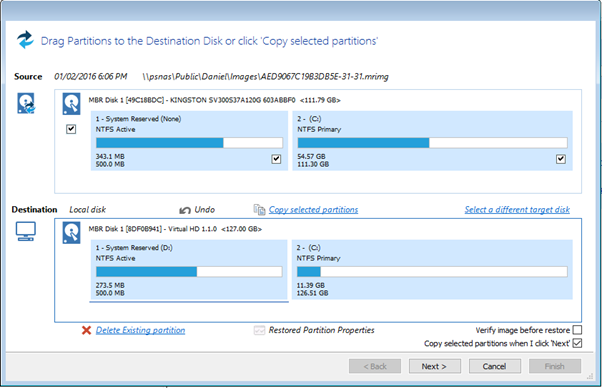Click the Cancel button
This screenshot has height=388, width=602.
point(494,366)
